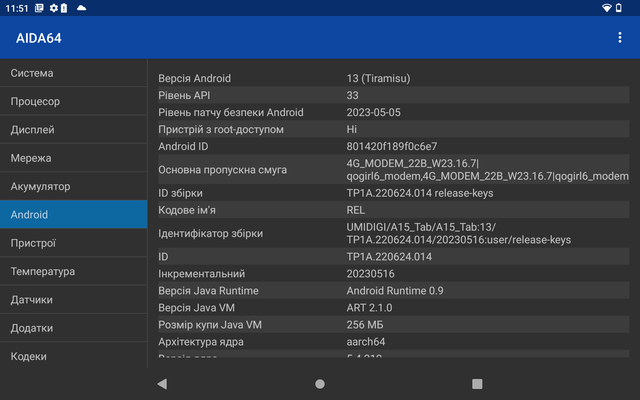Open the Датчики section

(x=73, y=300)
